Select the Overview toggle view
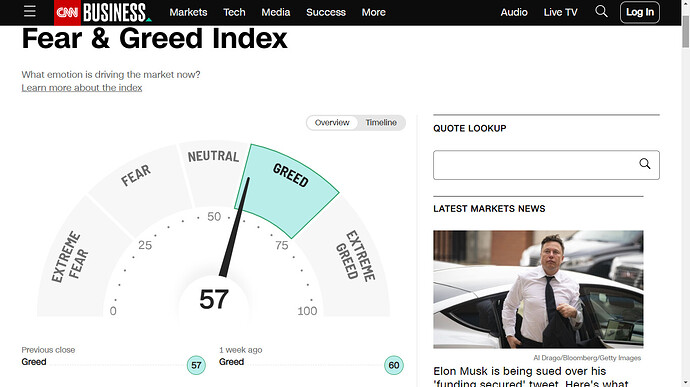Viewport: 690px width, 387px height. pos(332,122)
